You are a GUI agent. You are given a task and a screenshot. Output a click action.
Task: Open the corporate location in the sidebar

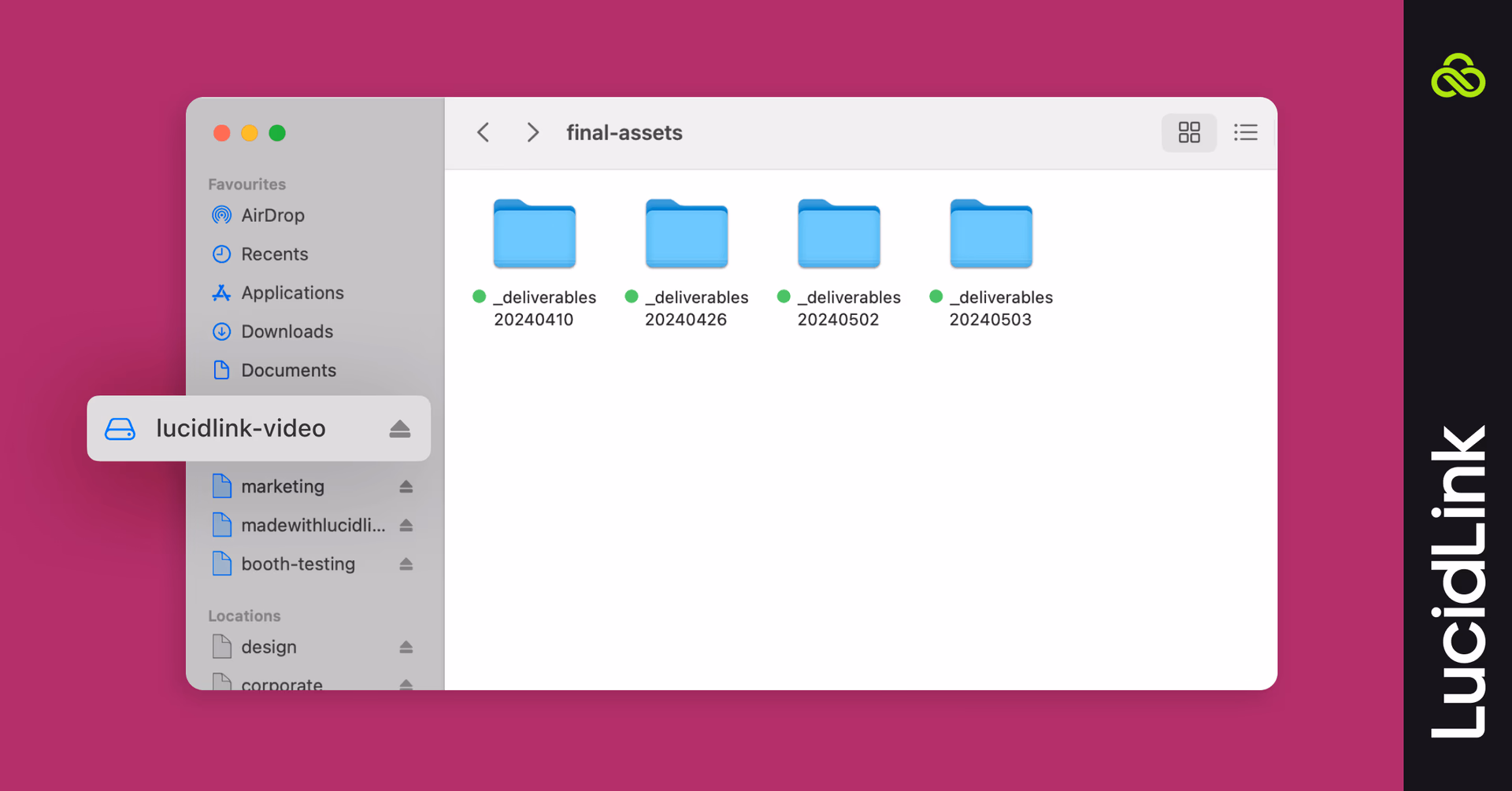[x=281, y=683]
